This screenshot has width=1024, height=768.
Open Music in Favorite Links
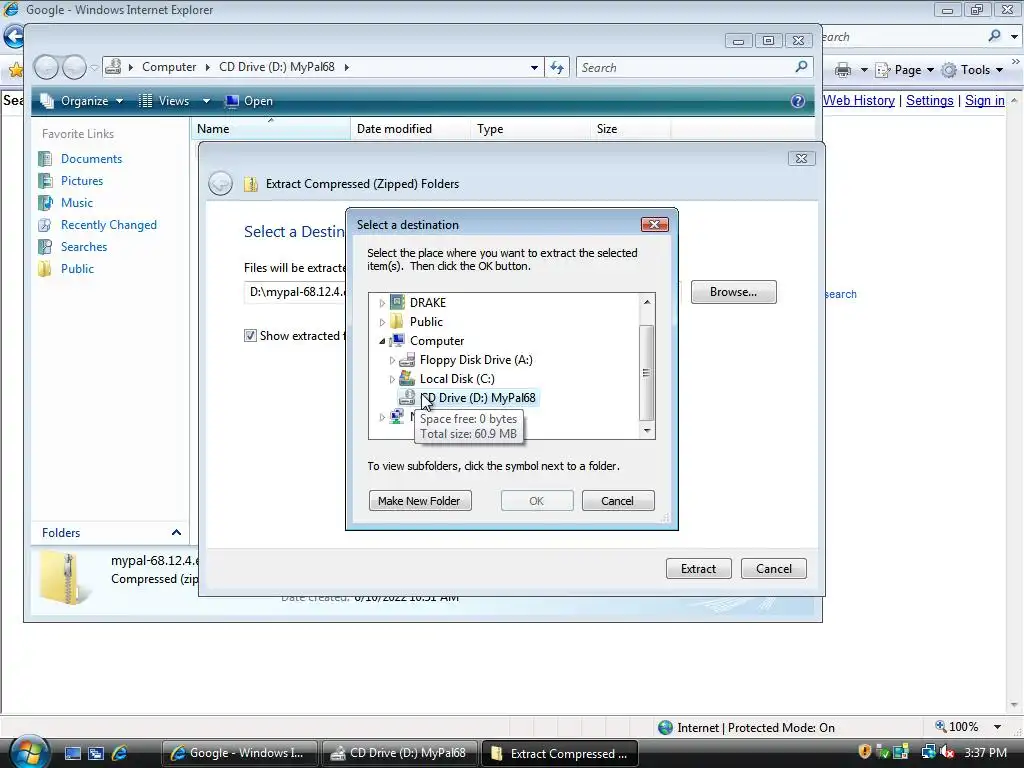(76, 203)
